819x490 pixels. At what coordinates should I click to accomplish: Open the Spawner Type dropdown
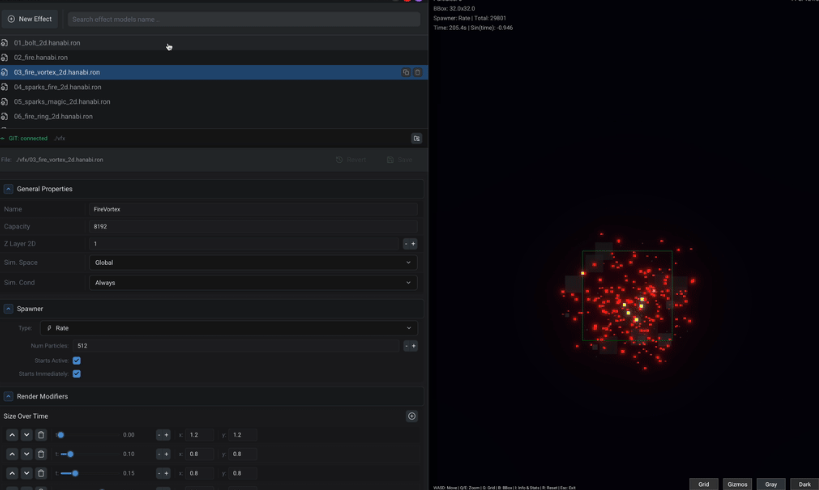point(229,328)
